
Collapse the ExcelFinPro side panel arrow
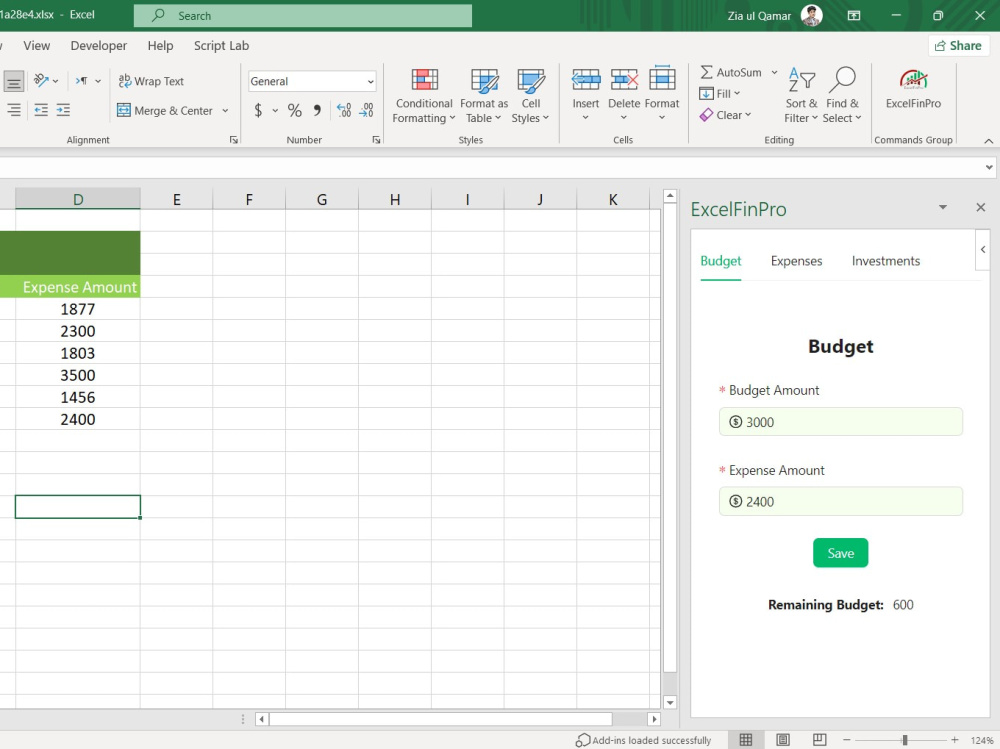pos(983,249)
